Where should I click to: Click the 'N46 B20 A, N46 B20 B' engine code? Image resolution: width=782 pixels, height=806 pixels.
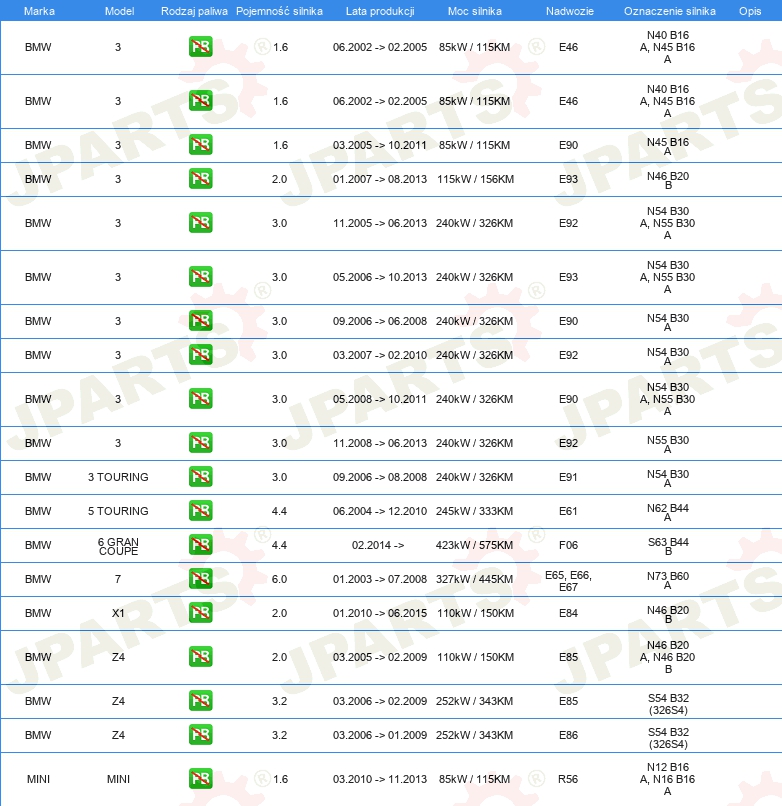pos(667,657)
